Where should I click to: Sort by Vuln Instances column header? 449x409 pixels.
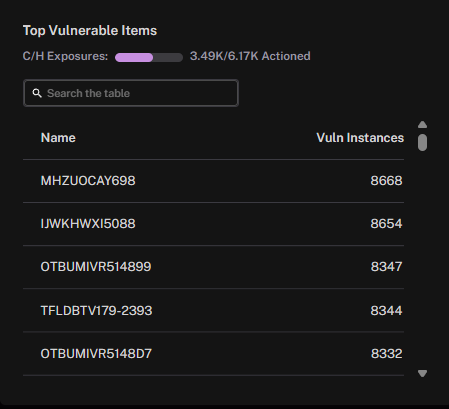pos(360,138)
